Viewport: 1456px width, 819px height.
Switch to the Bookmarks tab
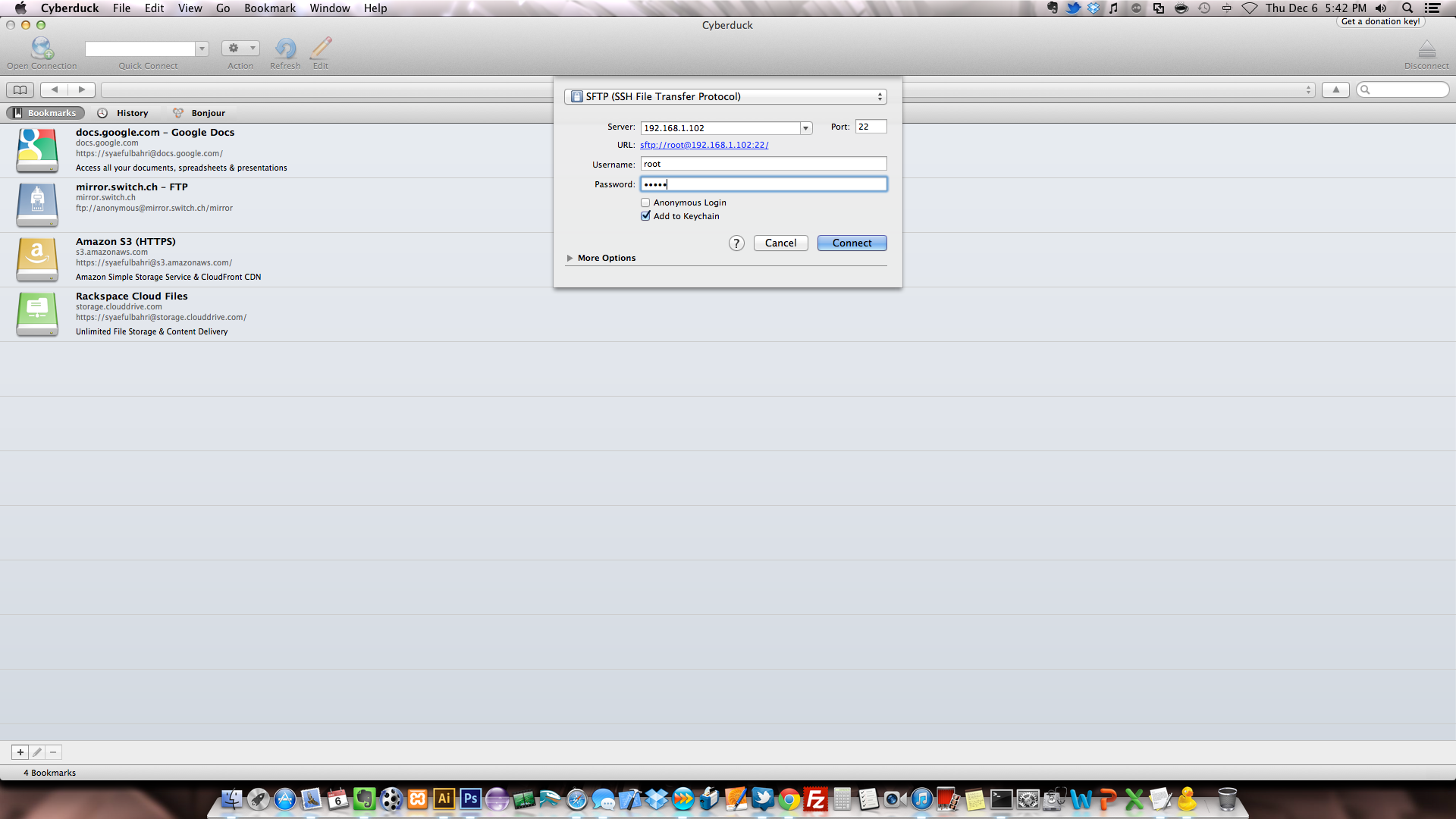tap(45, 113)
